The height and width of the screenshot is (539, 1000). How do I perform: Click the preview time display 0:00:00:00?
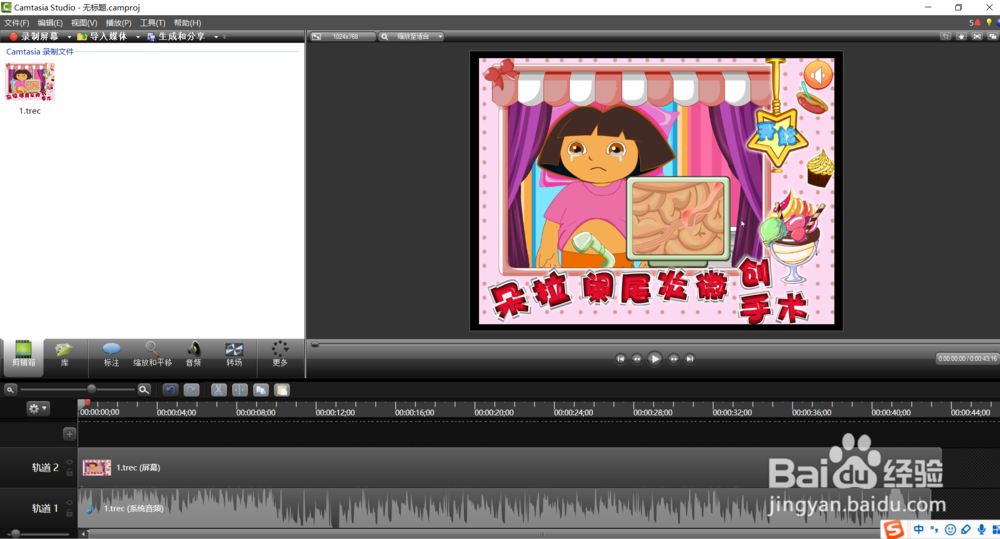pyautogui.click(x=967, y=359)
